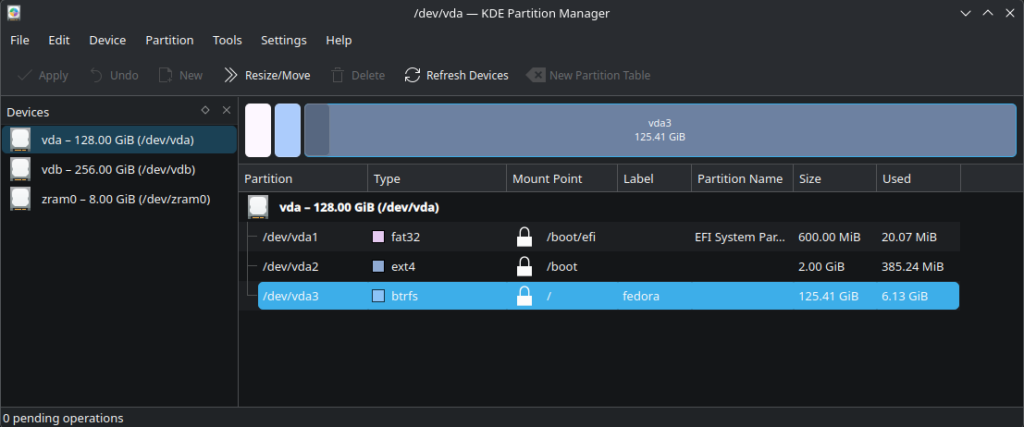
Task: Sort by the Label column header
Action: 654,178
